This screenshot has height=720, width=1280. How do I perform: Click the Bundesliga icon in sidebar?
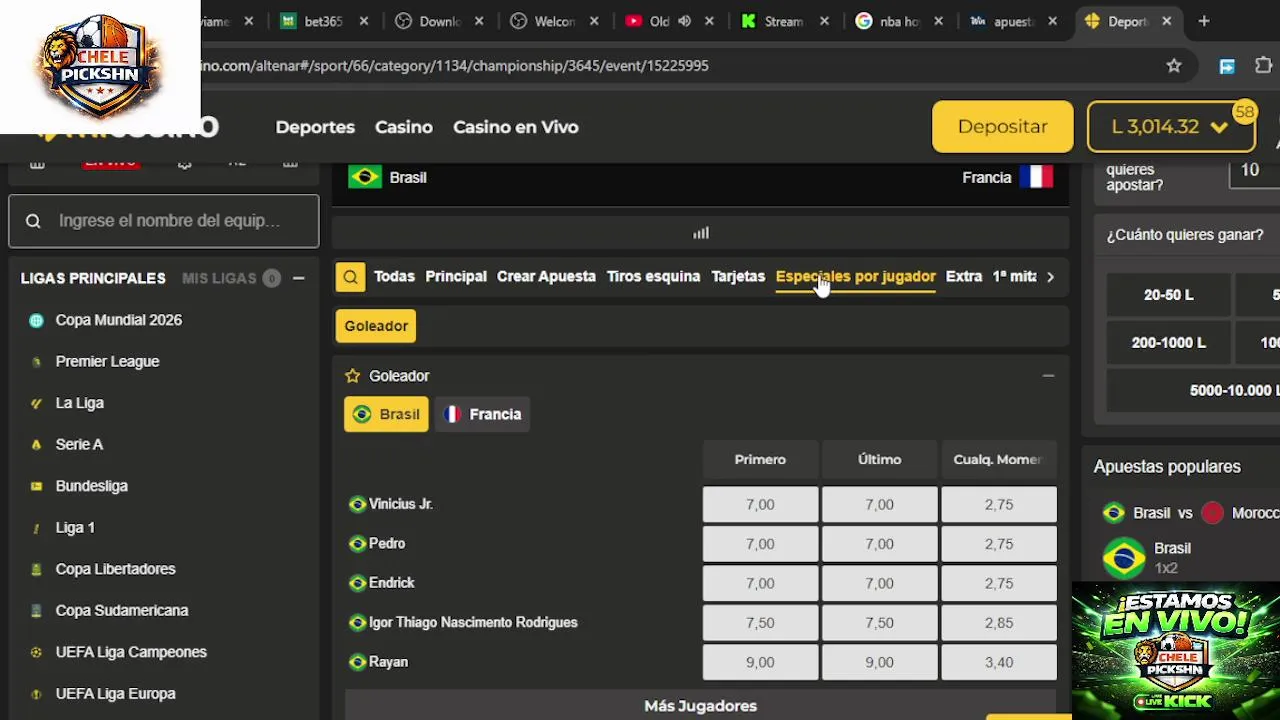pyautogui.click(x=37, y=486)
